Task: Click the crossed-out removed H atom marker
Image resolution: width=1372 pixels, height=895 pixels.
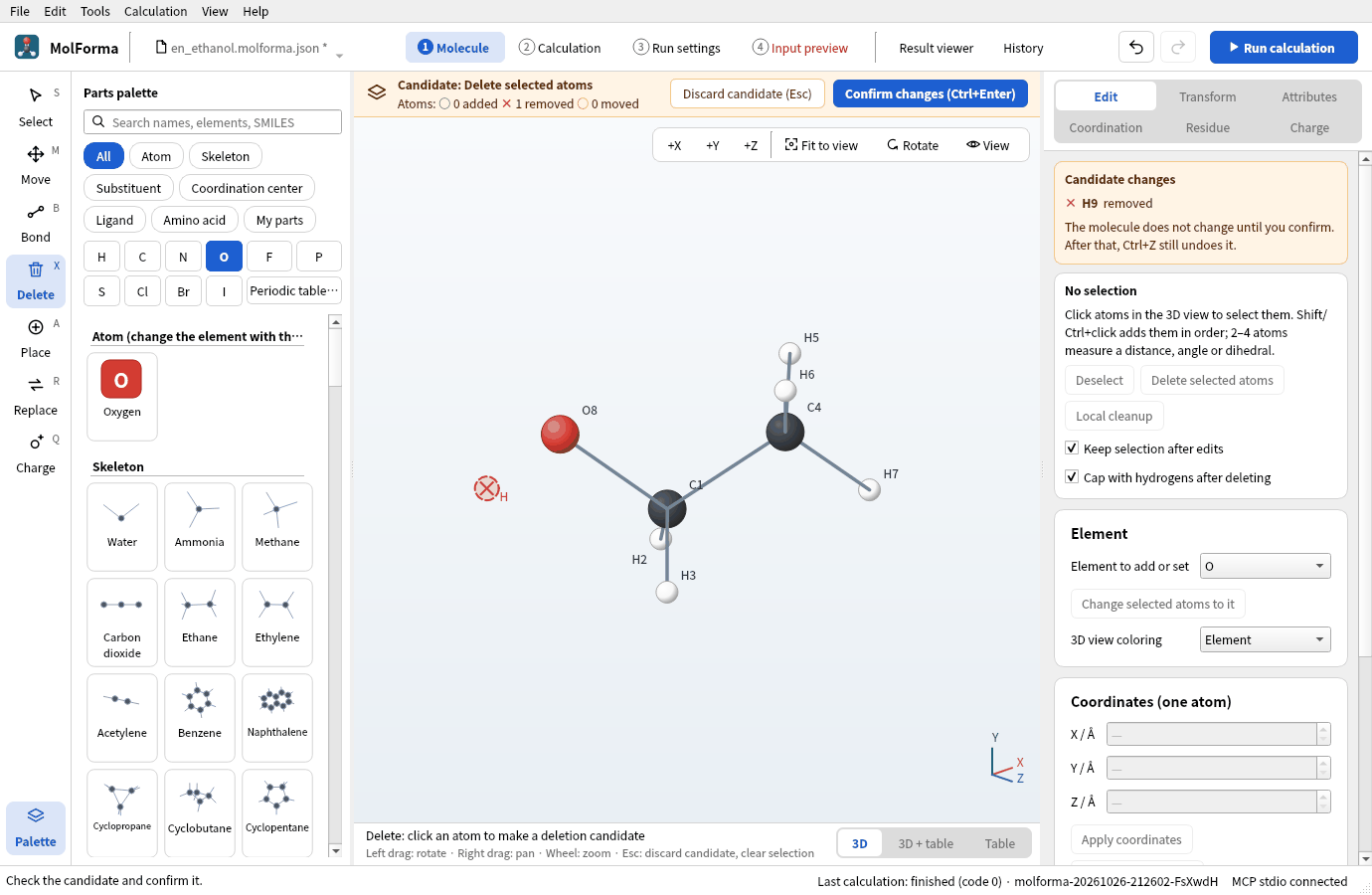Action: (486, 488)
